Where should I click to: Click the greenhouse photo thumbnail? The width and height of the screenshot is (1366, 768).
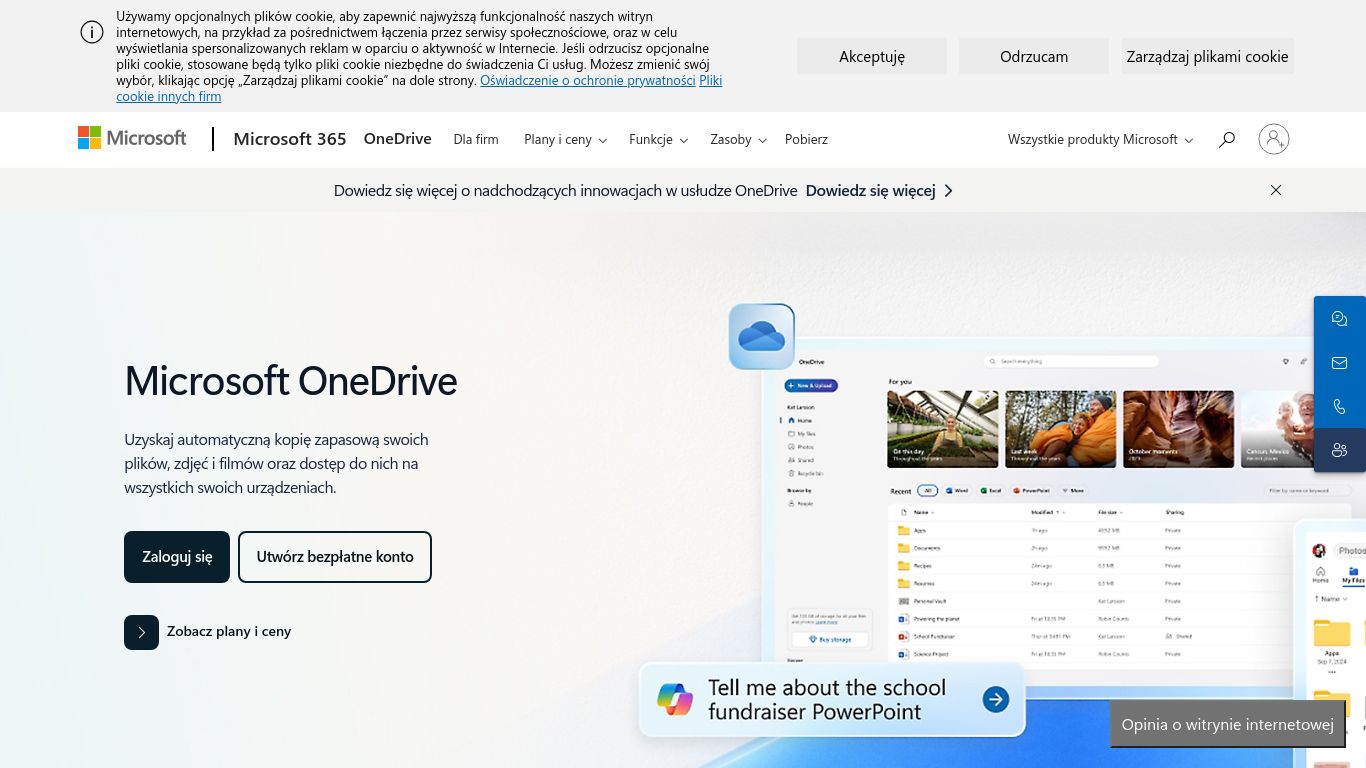click(x=943, y=429)
